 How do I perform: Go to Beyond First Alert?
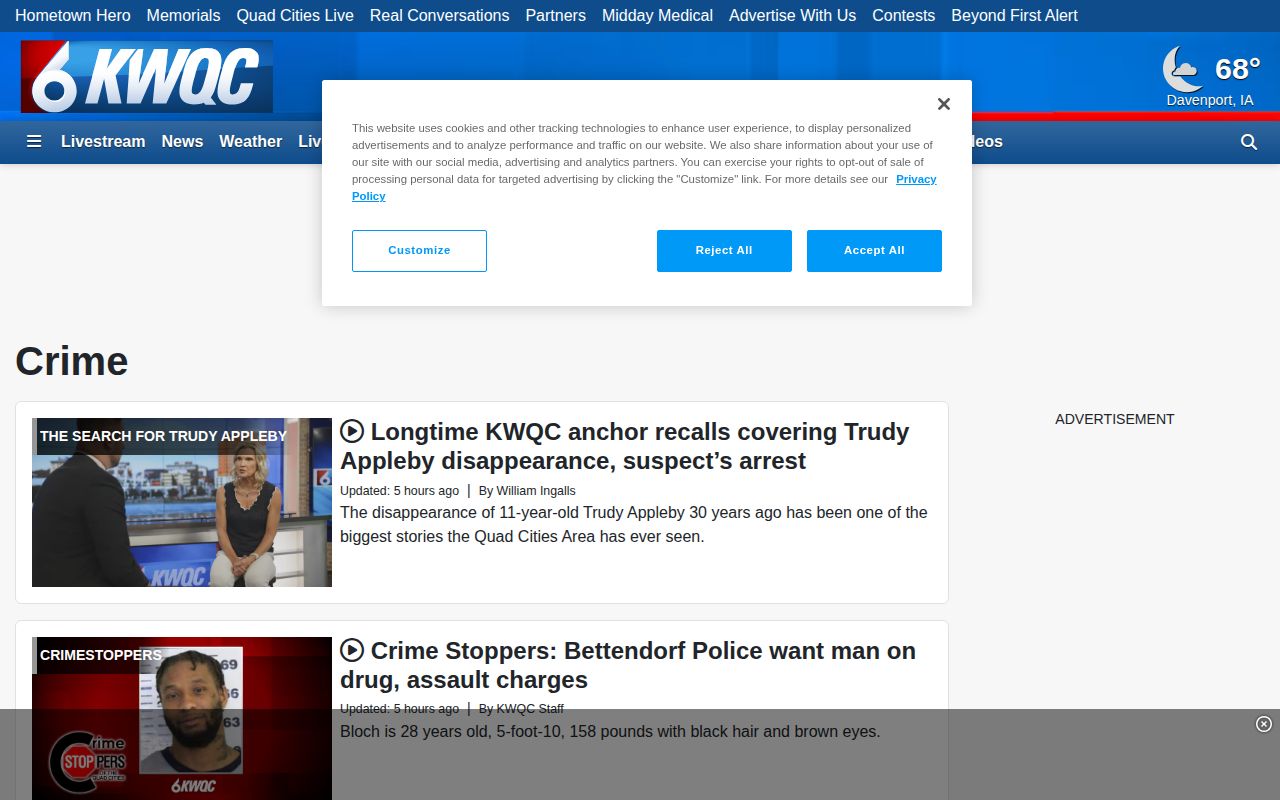click(1014, 15)
